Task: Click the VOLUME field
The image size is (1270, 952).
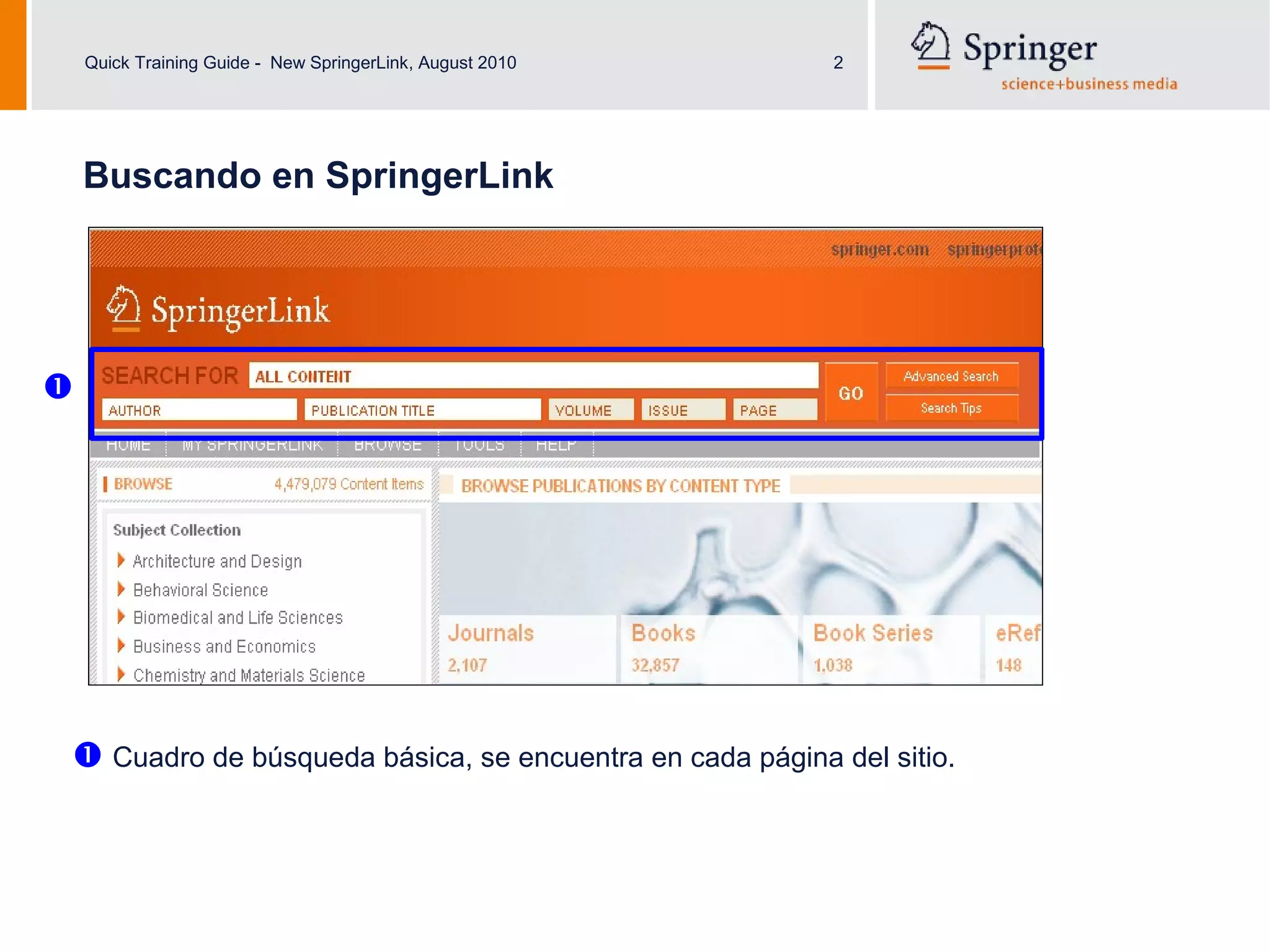Action: 590,410
